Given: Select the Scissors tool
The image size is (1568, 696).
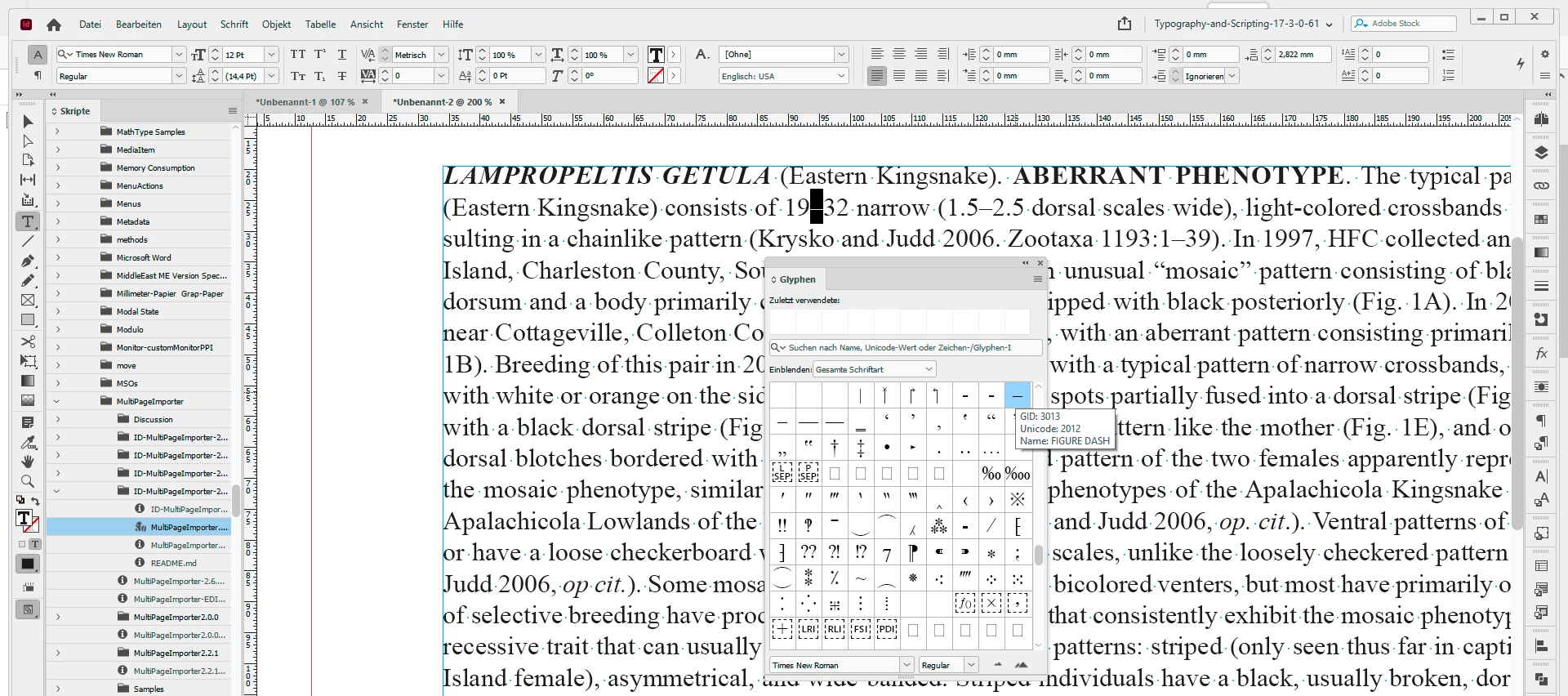Looking at the screenshot, I should click(28, 341).
